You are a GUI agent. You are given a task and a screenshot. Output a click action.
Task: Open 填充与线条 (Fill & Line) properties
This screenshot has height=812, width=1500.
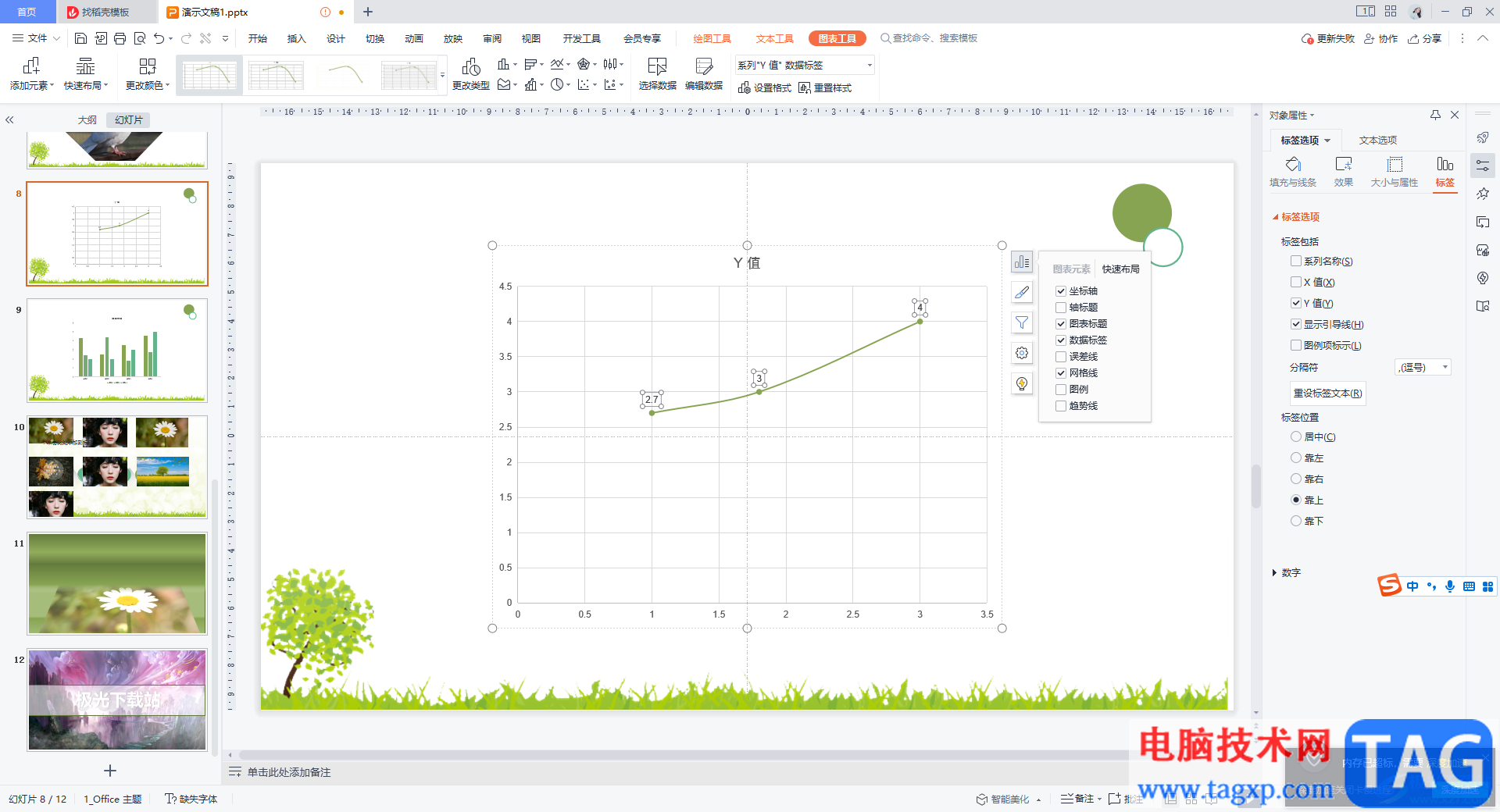(x=1293, y=172)
